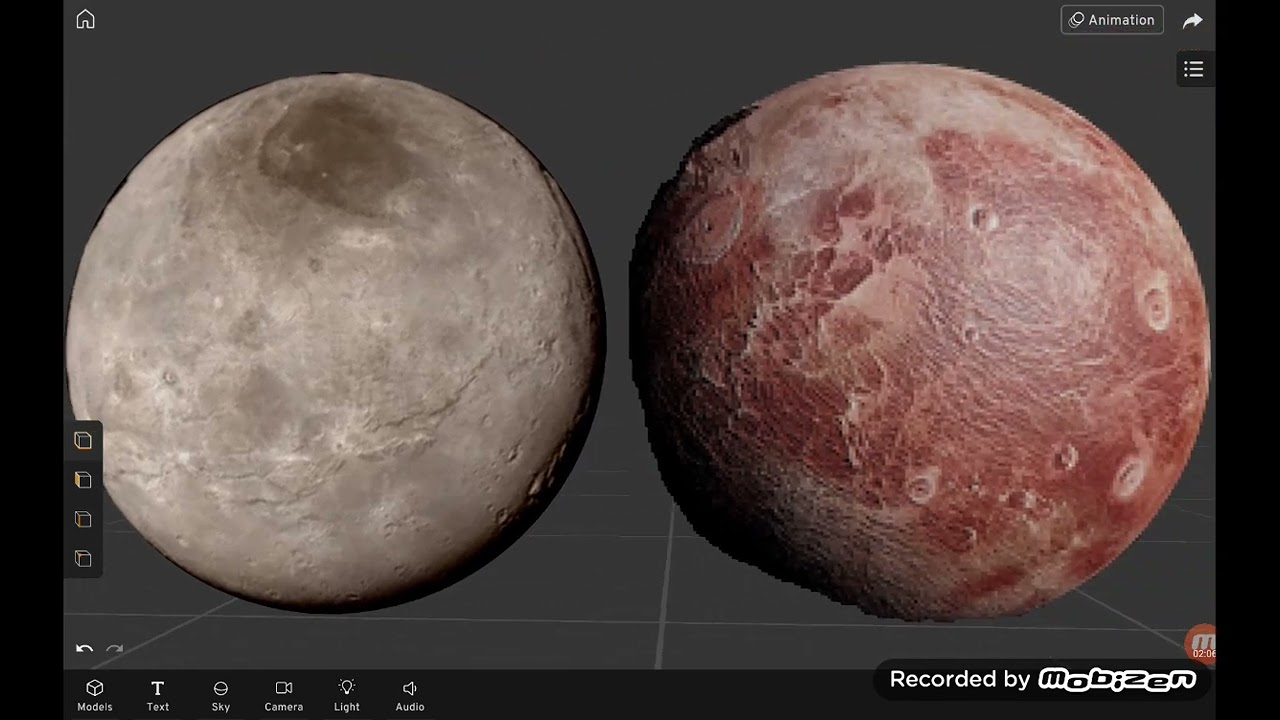
Task: Open the scene object list icon
Action: [1193, 69]
